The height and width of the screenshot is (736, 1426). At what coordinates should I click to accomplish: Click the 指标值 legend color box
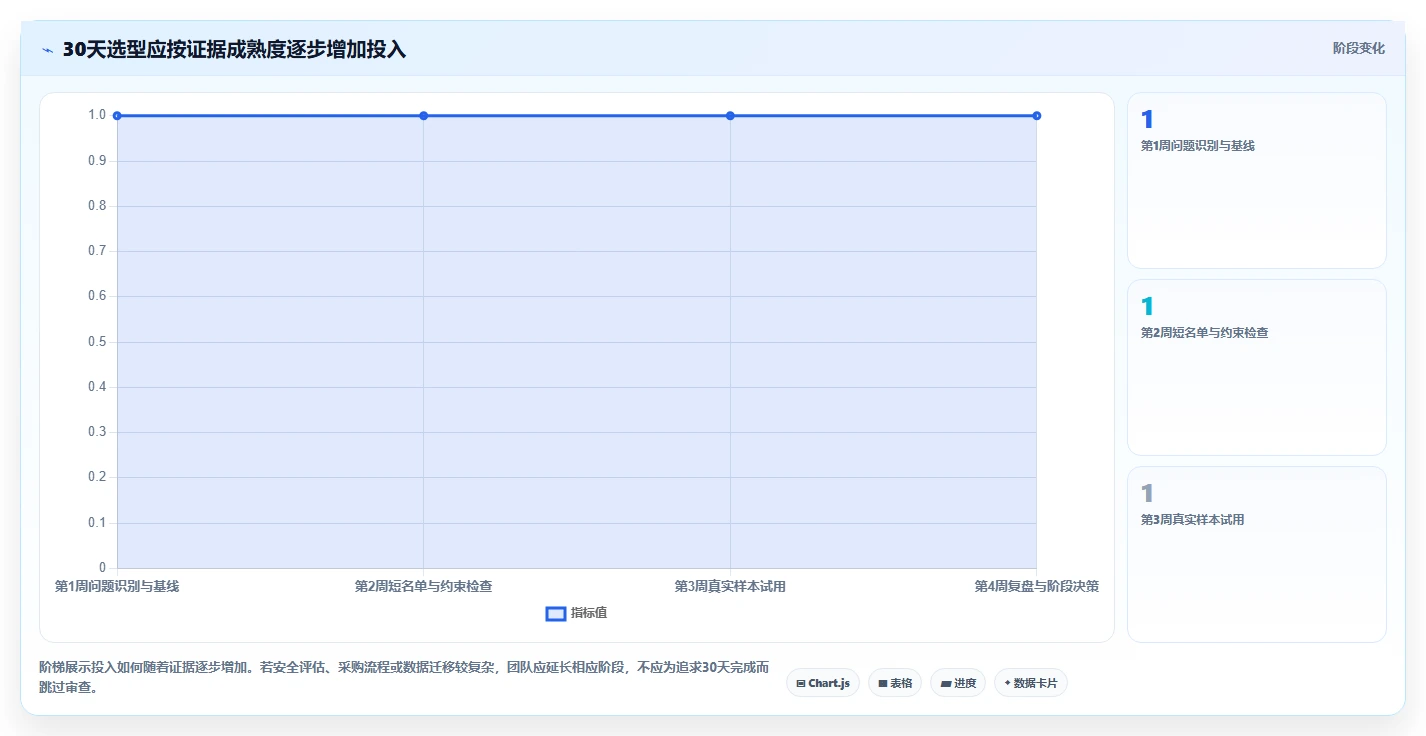tap(556, 614)
